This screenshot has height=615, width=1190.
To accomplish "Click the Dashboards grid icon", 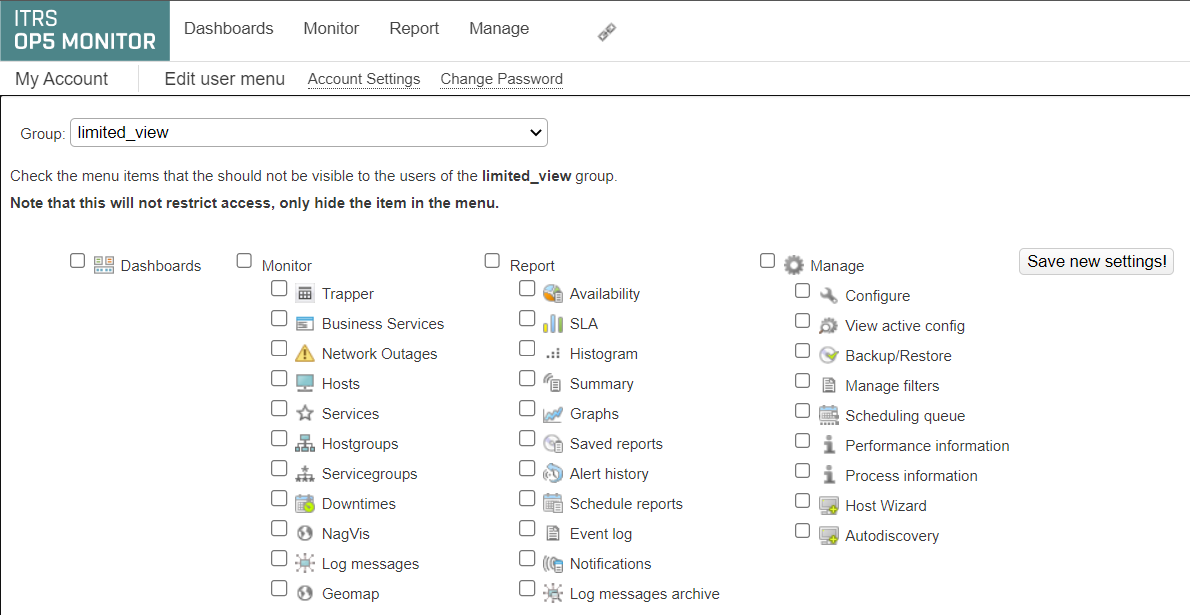I will click(x=104, y=265).
